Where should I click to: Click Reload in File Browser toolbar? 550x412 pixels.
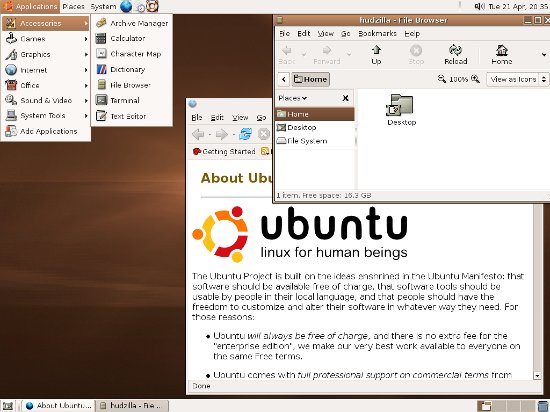coord(455,55)
